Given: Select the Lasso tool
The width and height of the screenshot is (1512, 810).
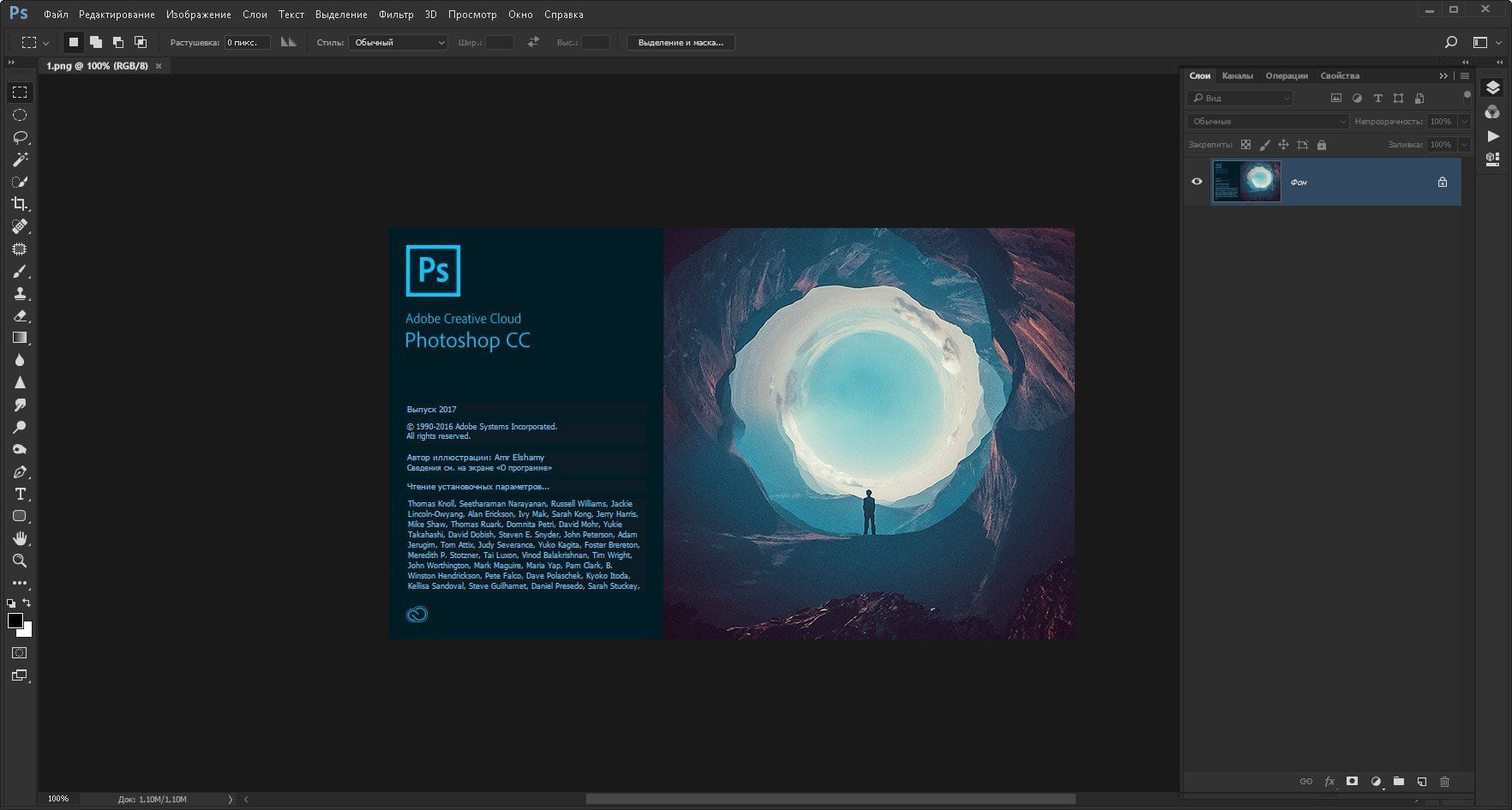Looking at the screenshot, I should 20,137.
